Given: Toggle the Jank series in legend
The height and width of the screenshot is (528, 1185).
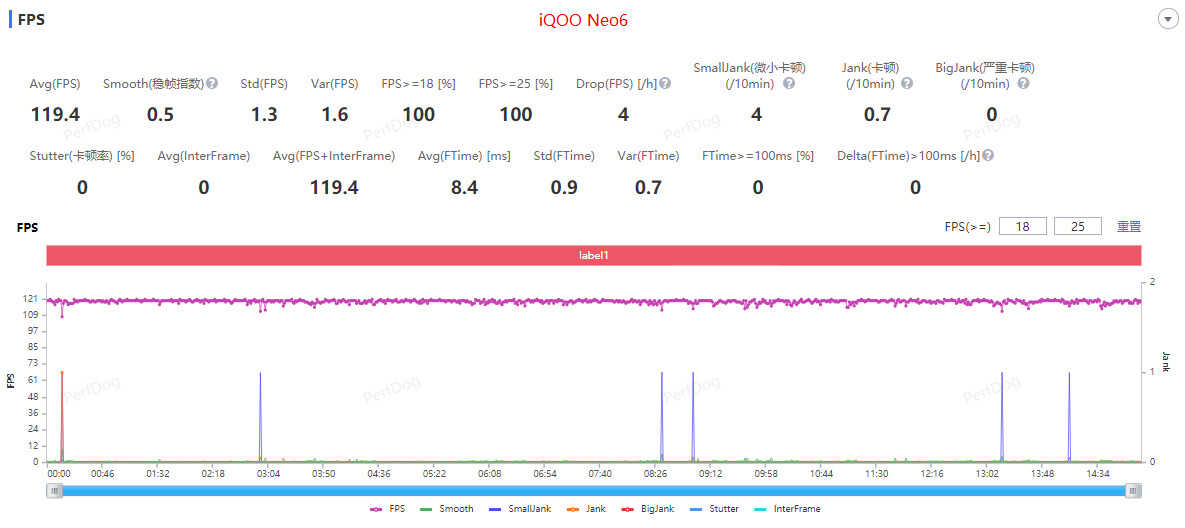Looking at the screenshot, I should [x=585, y=509].
